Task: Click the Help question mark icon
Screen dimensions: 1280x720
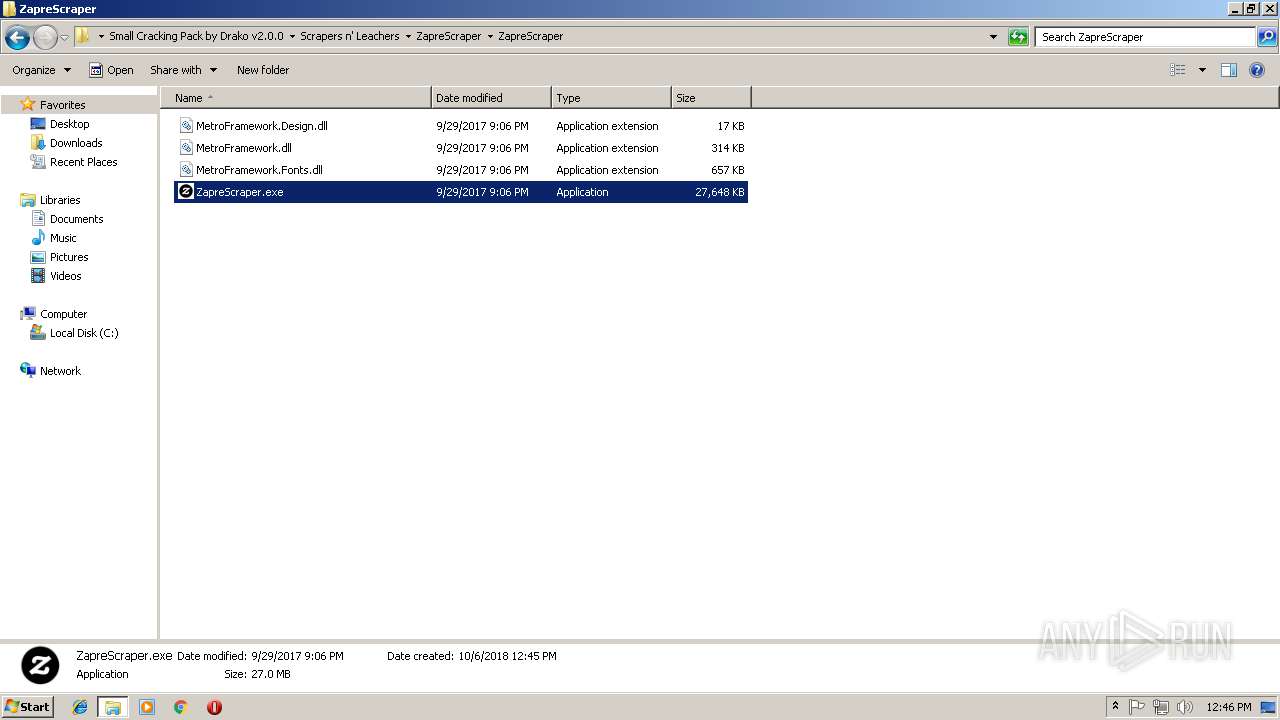Action: [1258, 70]
